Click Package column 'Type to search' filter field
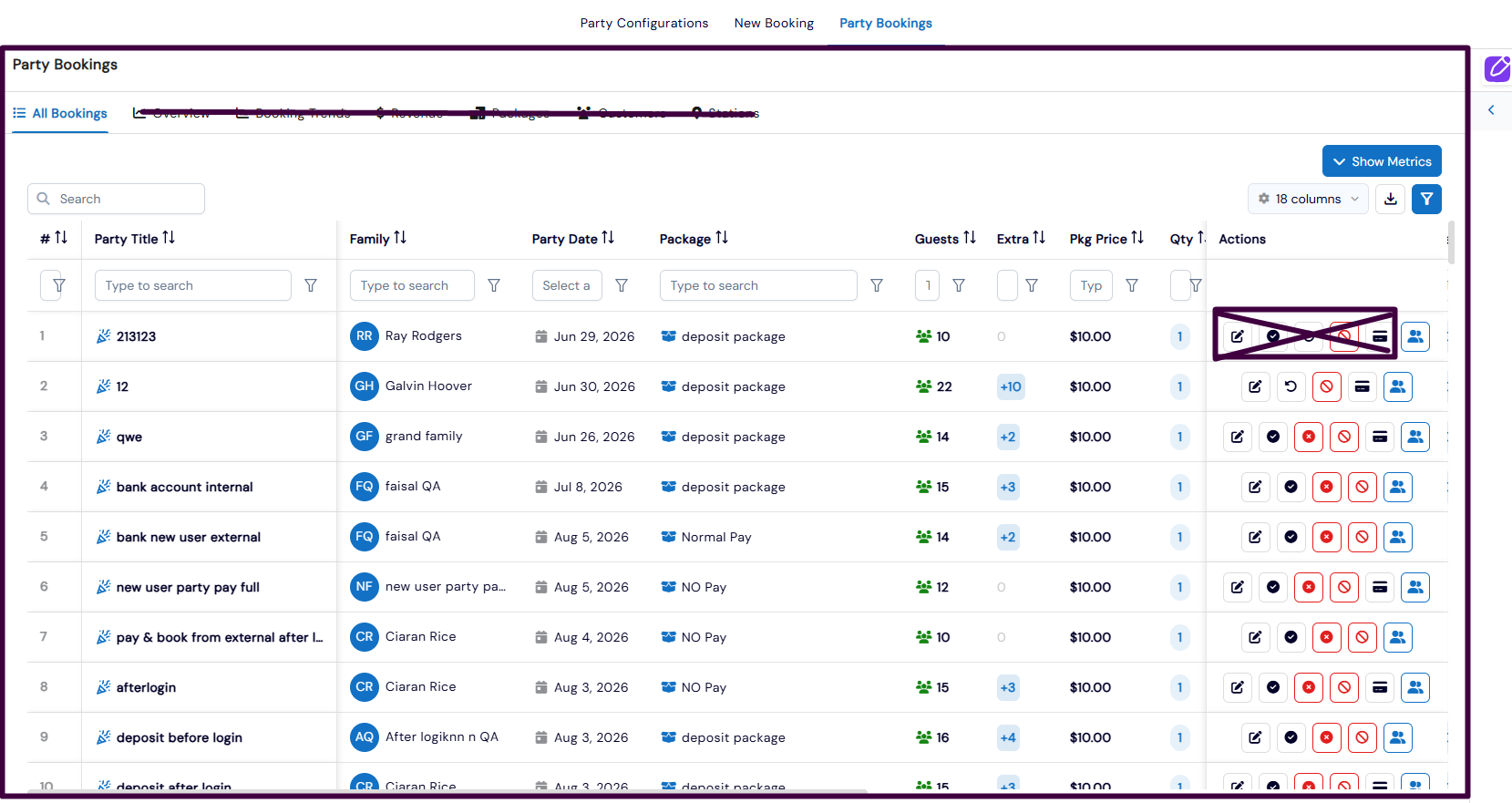 click(758, 285)
